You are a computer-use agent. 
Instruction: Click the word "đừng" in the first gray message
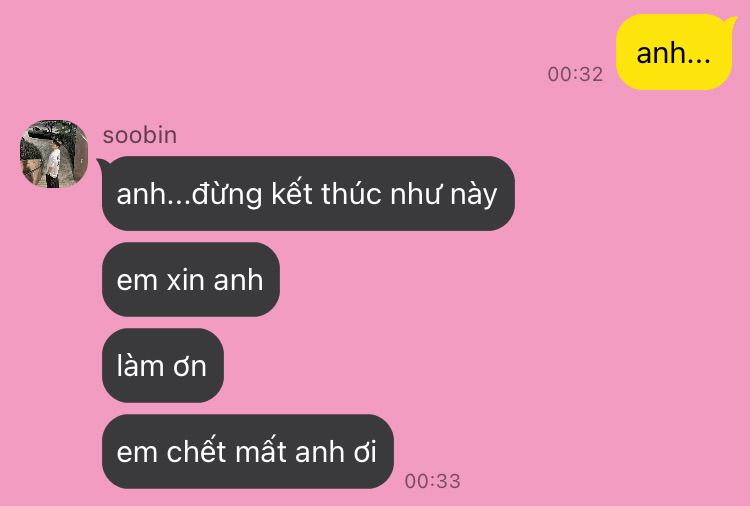click(227, 195)
